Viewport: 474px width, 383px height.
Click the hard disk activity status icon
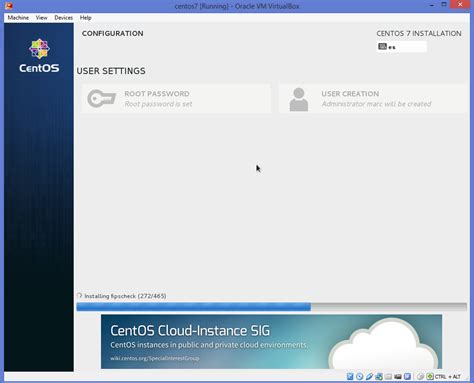[350, 376]
